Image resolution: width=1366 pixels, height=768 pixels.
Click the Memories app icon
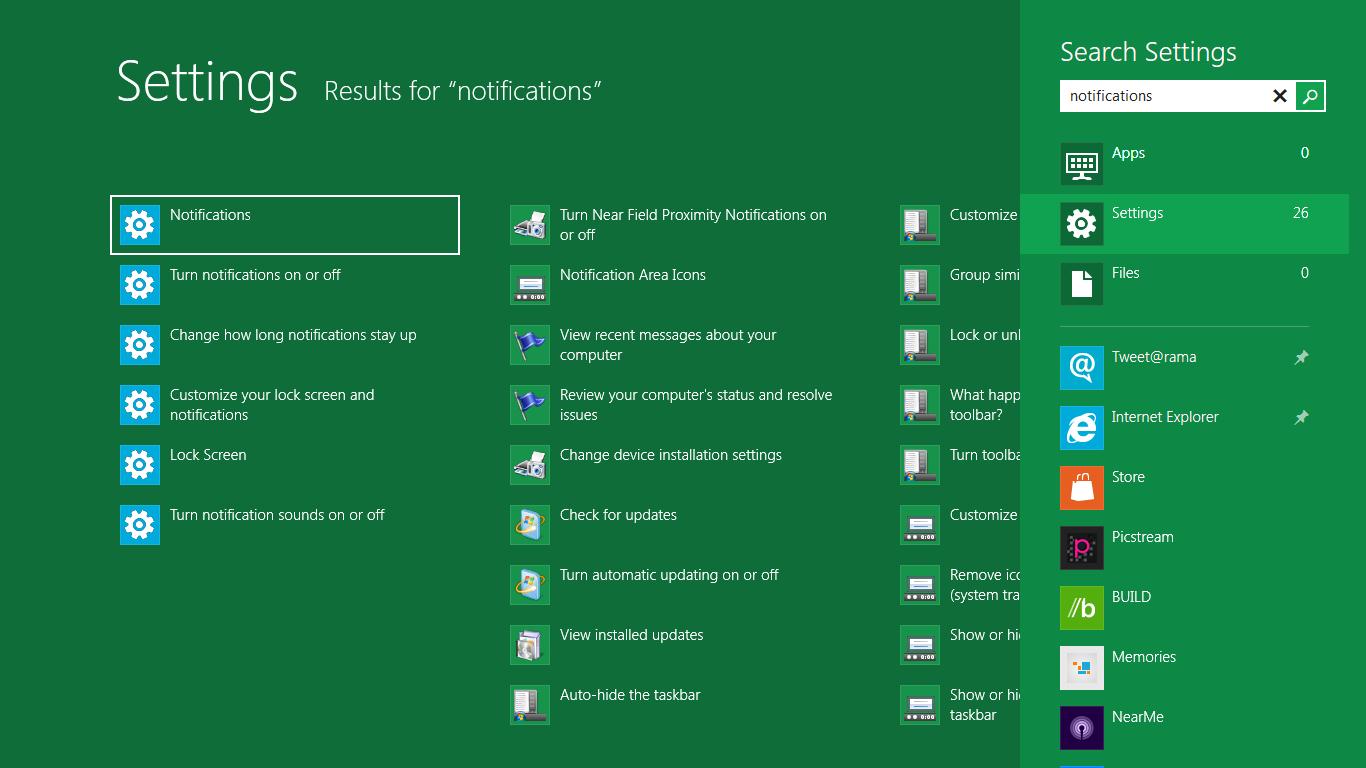[x=1082, y=667]
